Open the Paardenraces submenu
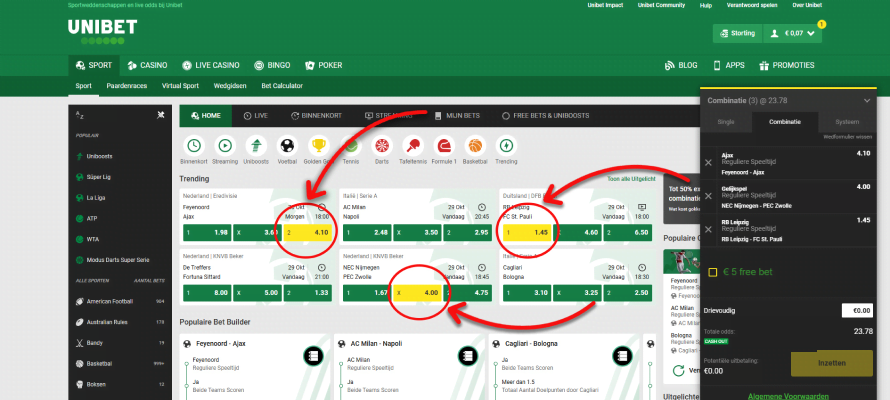Viewport: 890px width, 400px height. (x=127, y=86)
